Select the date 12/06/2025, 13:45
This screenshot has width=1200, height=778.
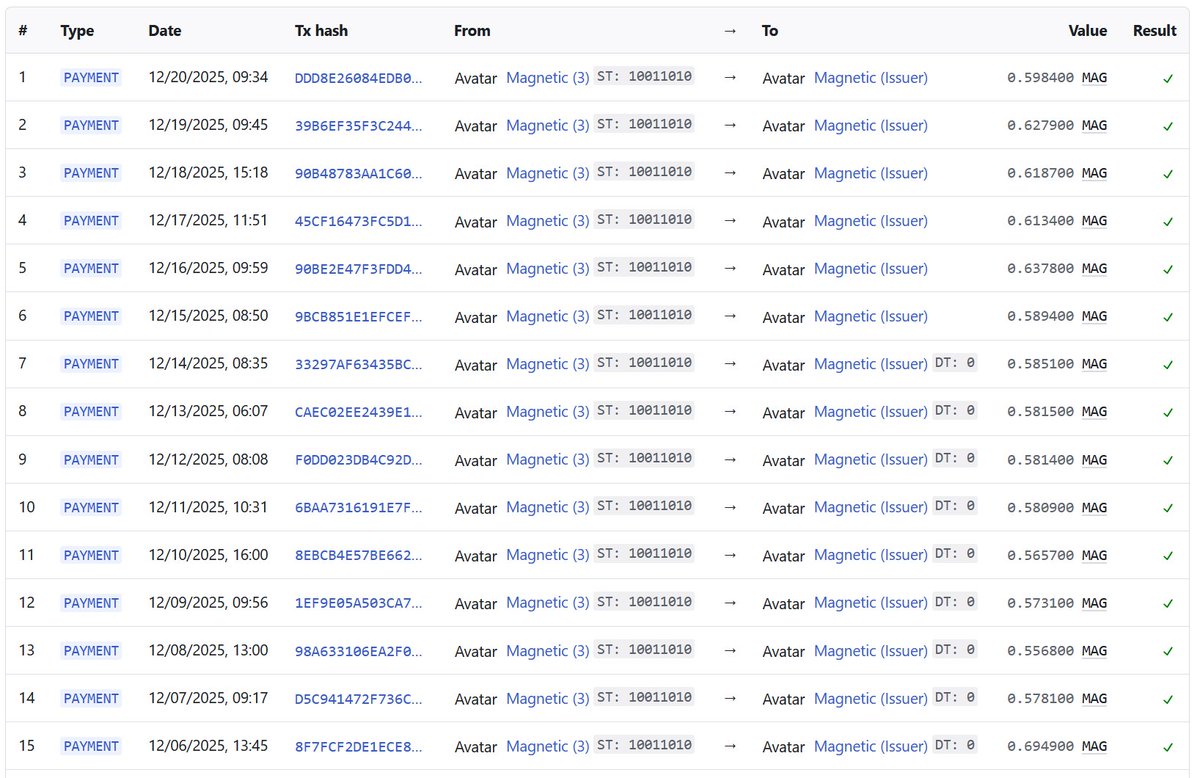208,746
